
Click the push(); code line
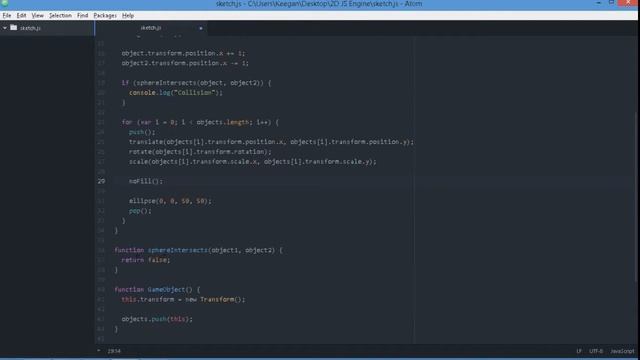click(x=142, y=132)
